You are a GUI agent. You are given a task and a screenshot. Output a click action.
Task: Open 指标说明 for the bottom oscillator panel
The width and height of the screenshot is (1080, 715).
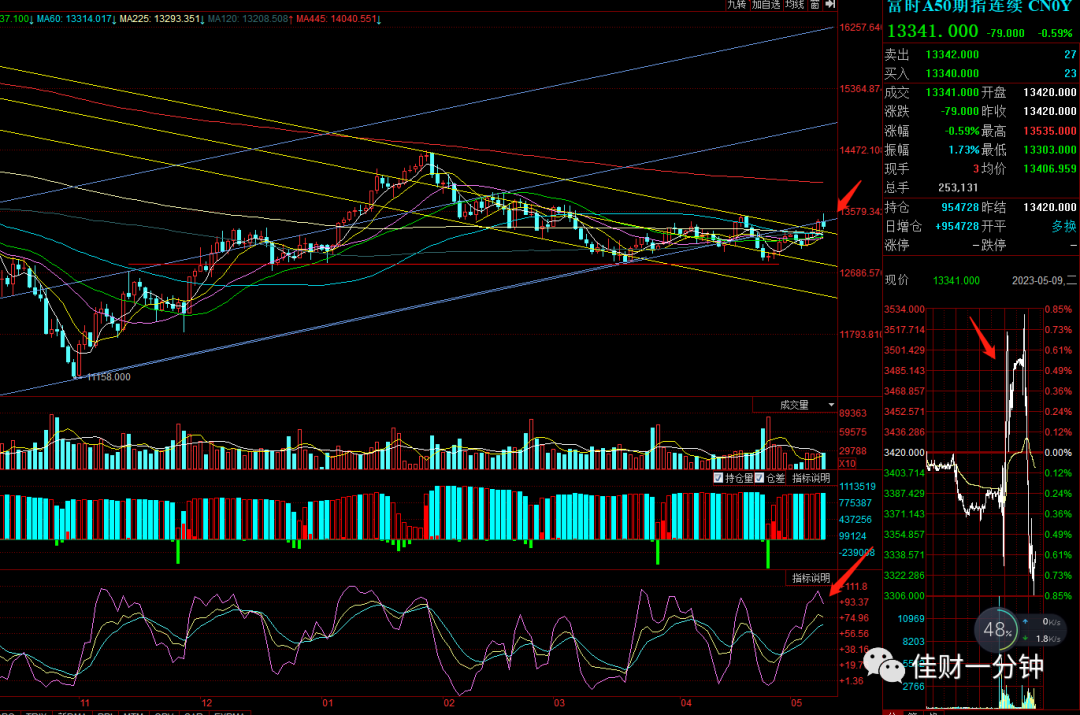(811, 578)
